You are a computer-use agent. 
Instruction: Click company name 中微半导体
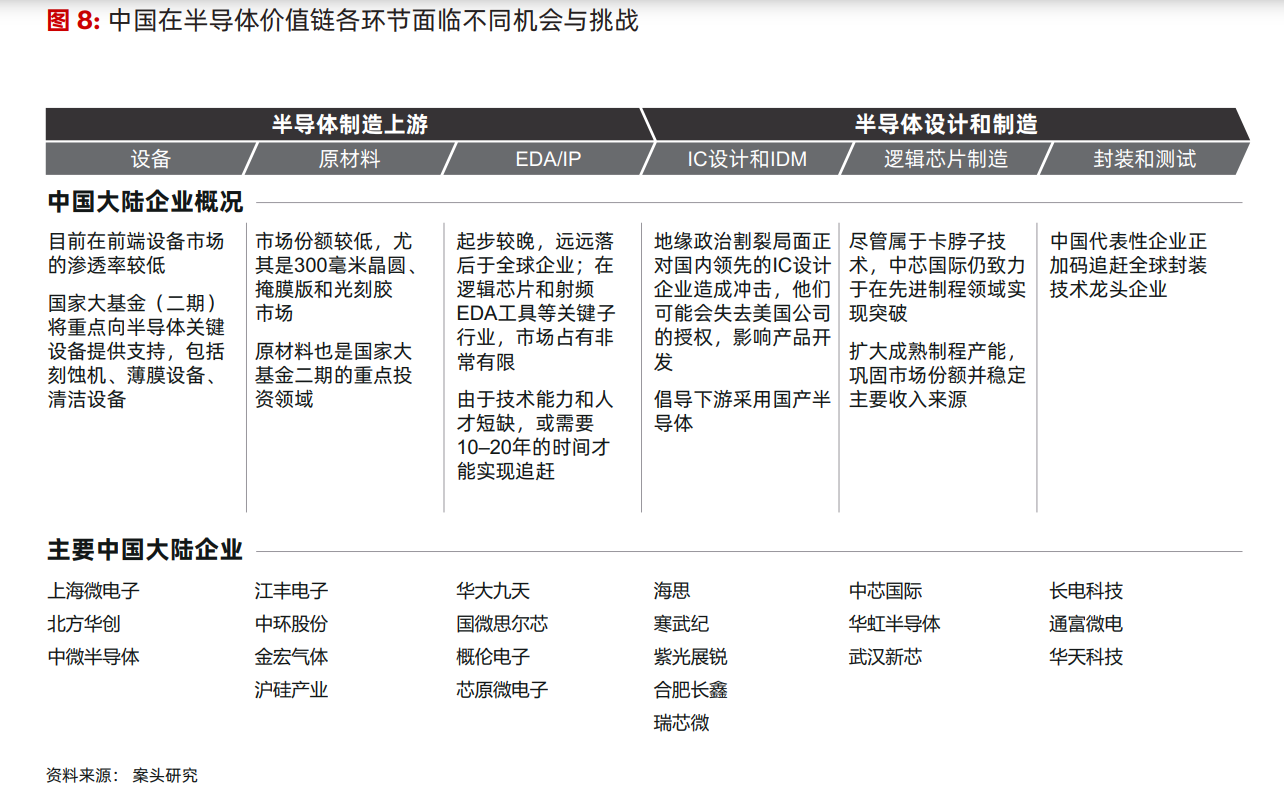pos(94,657)
